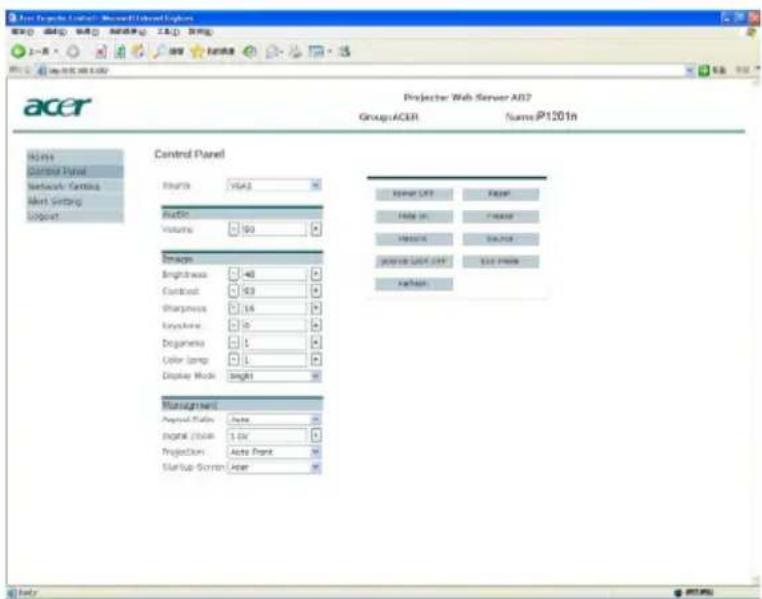This screenshot has width=762, height=599.
Task: Click the Power Off button
Action: (414, 194)
